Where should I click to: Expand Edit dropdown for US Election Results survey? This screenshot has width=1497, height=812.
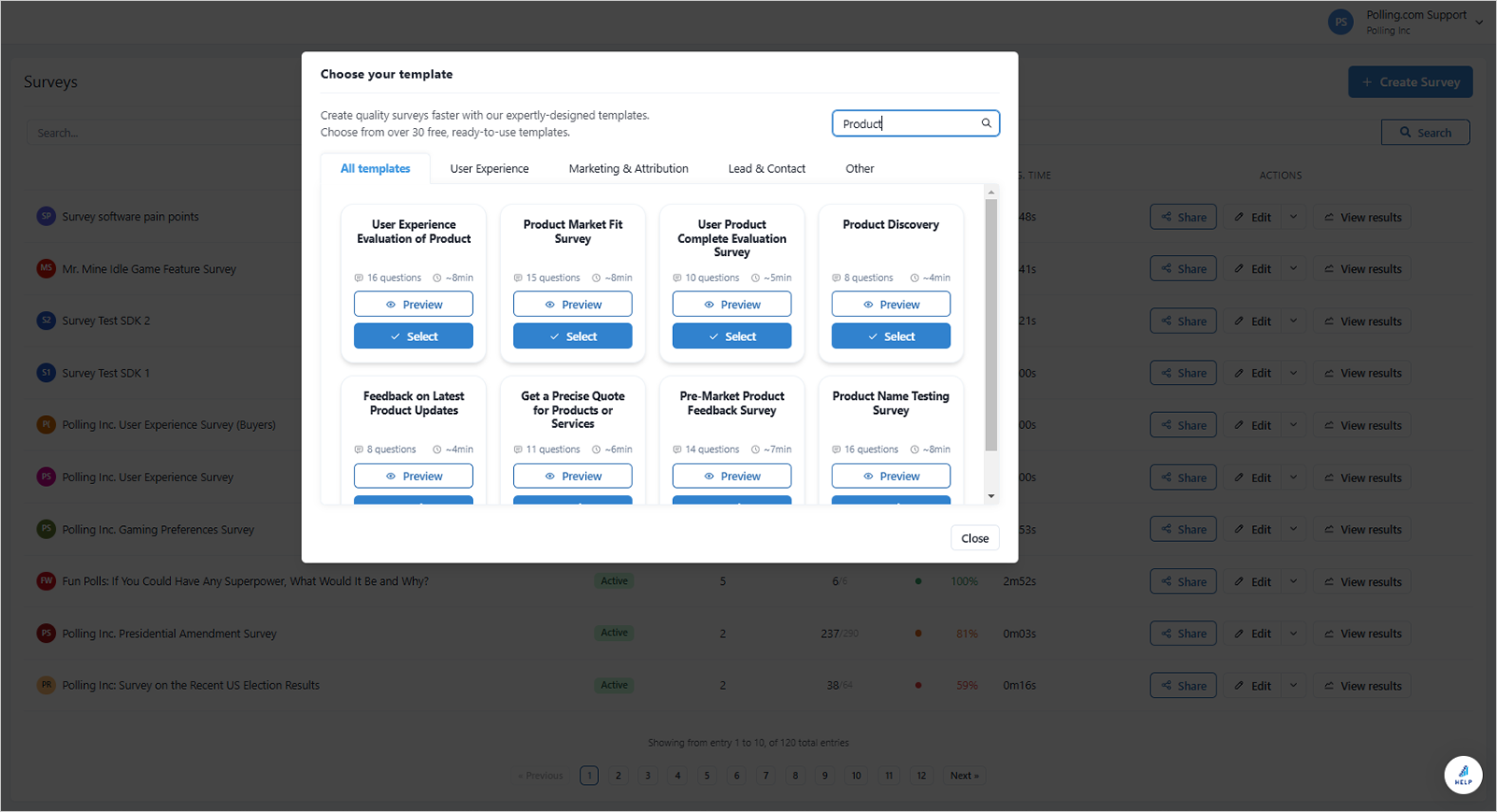tap(1293, 686)
